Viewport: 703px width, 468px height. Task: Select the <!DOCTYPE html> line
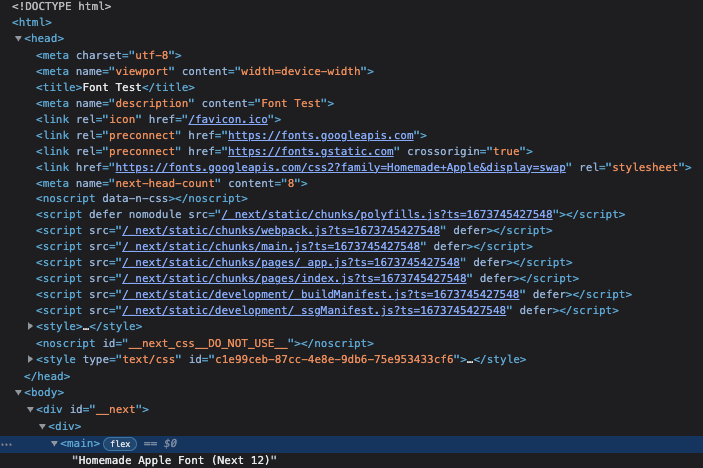61,6
